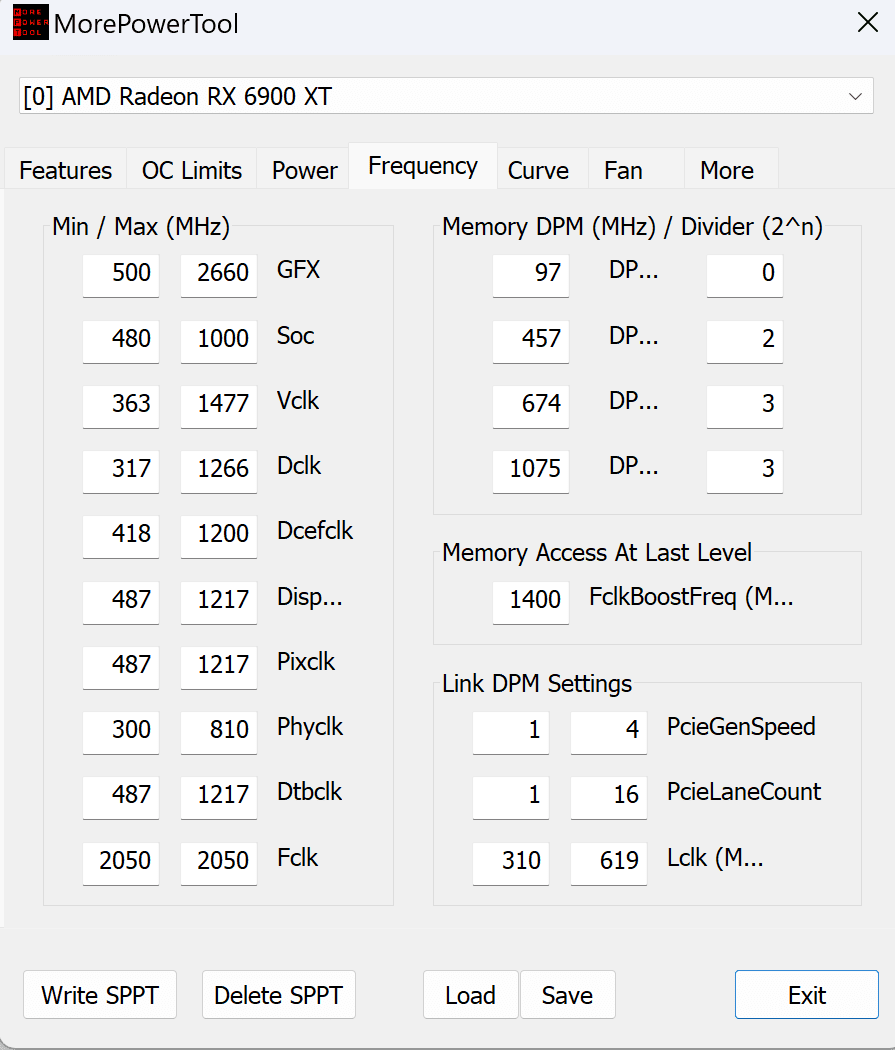Select the Pixclk minimum field

click(x=121, y=666)
